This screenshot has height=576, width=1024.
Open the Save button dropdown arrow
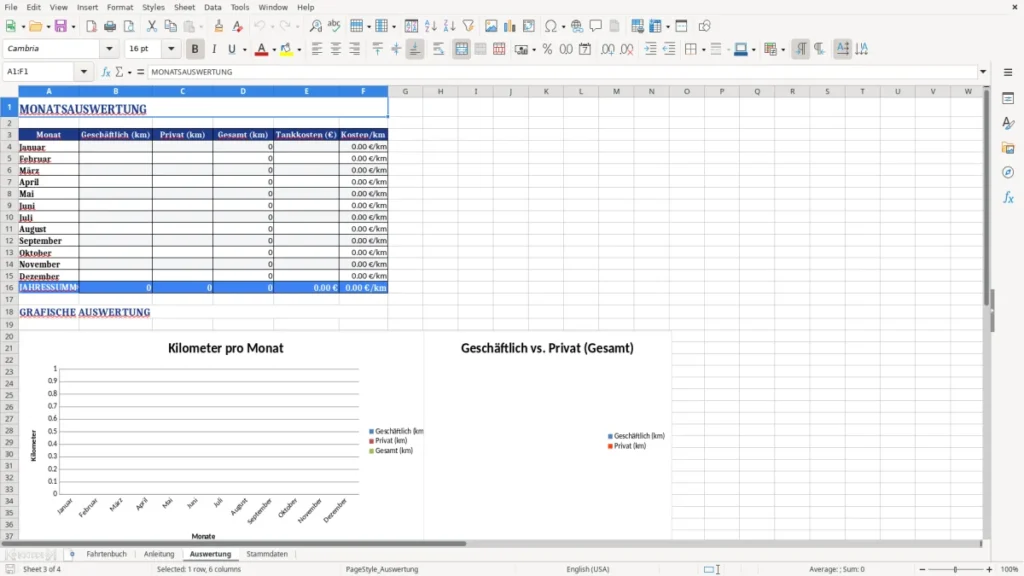click(x=73, y=27)
